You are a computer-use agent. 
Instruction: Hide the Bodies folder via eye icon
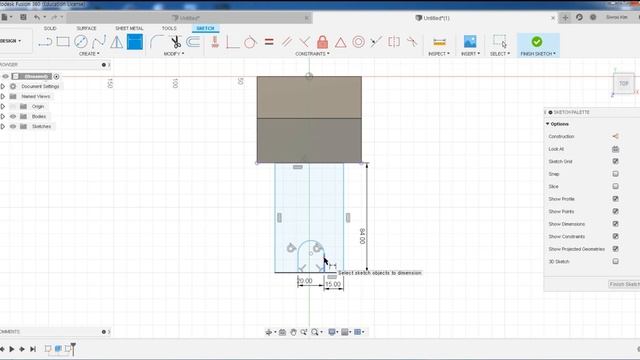13,116
